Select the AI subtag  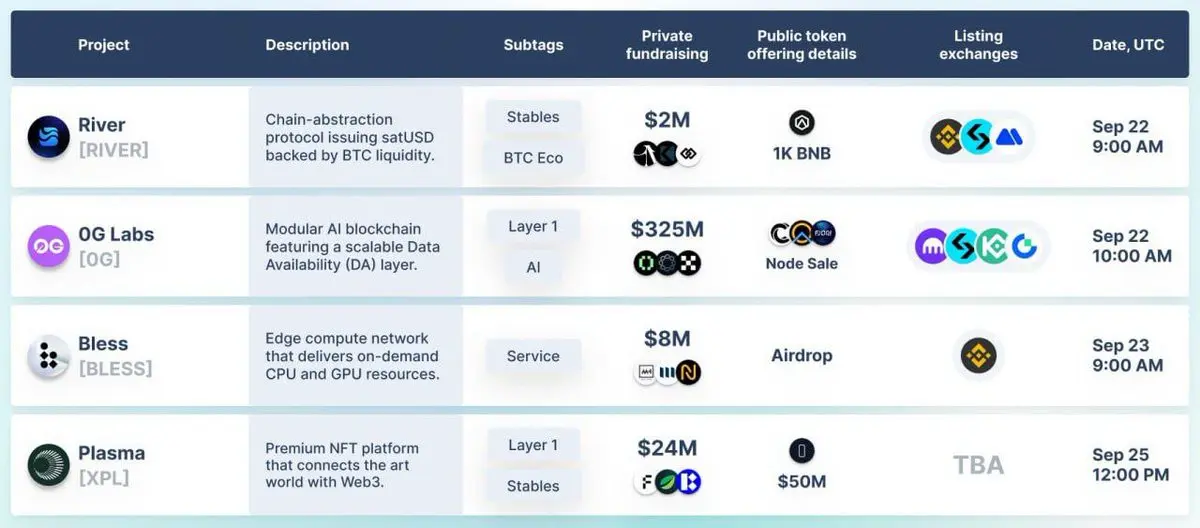click(533, 267)
